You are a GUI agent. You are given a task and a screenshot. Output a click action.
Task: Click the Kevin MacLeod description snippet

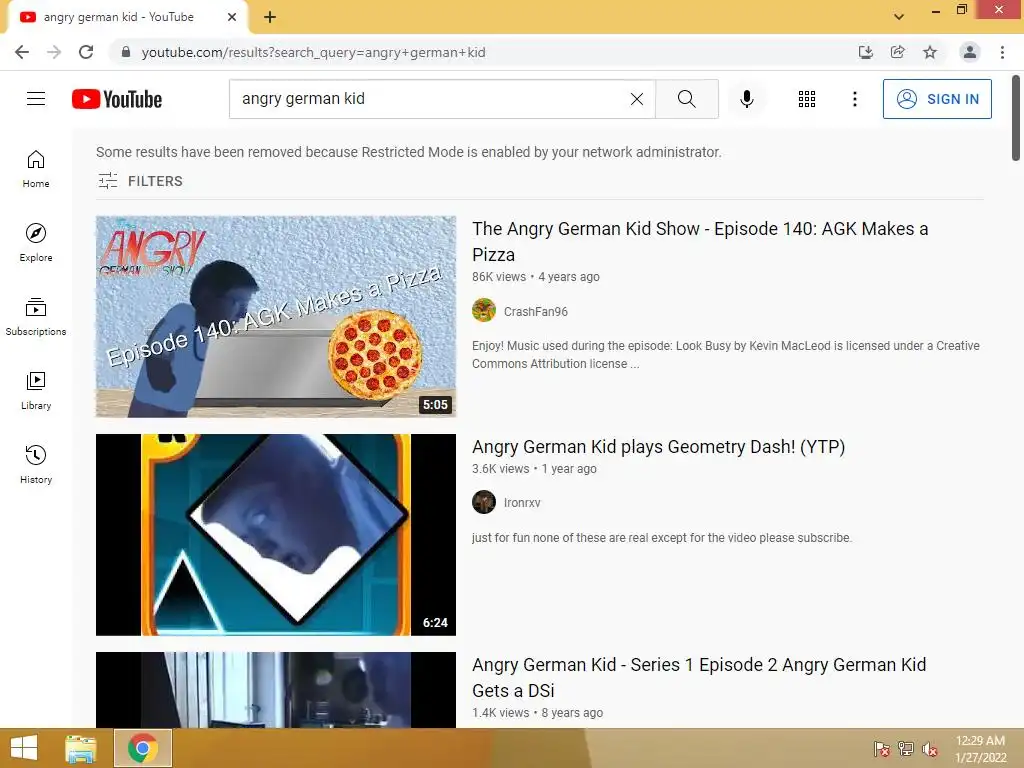click(726, 355)
